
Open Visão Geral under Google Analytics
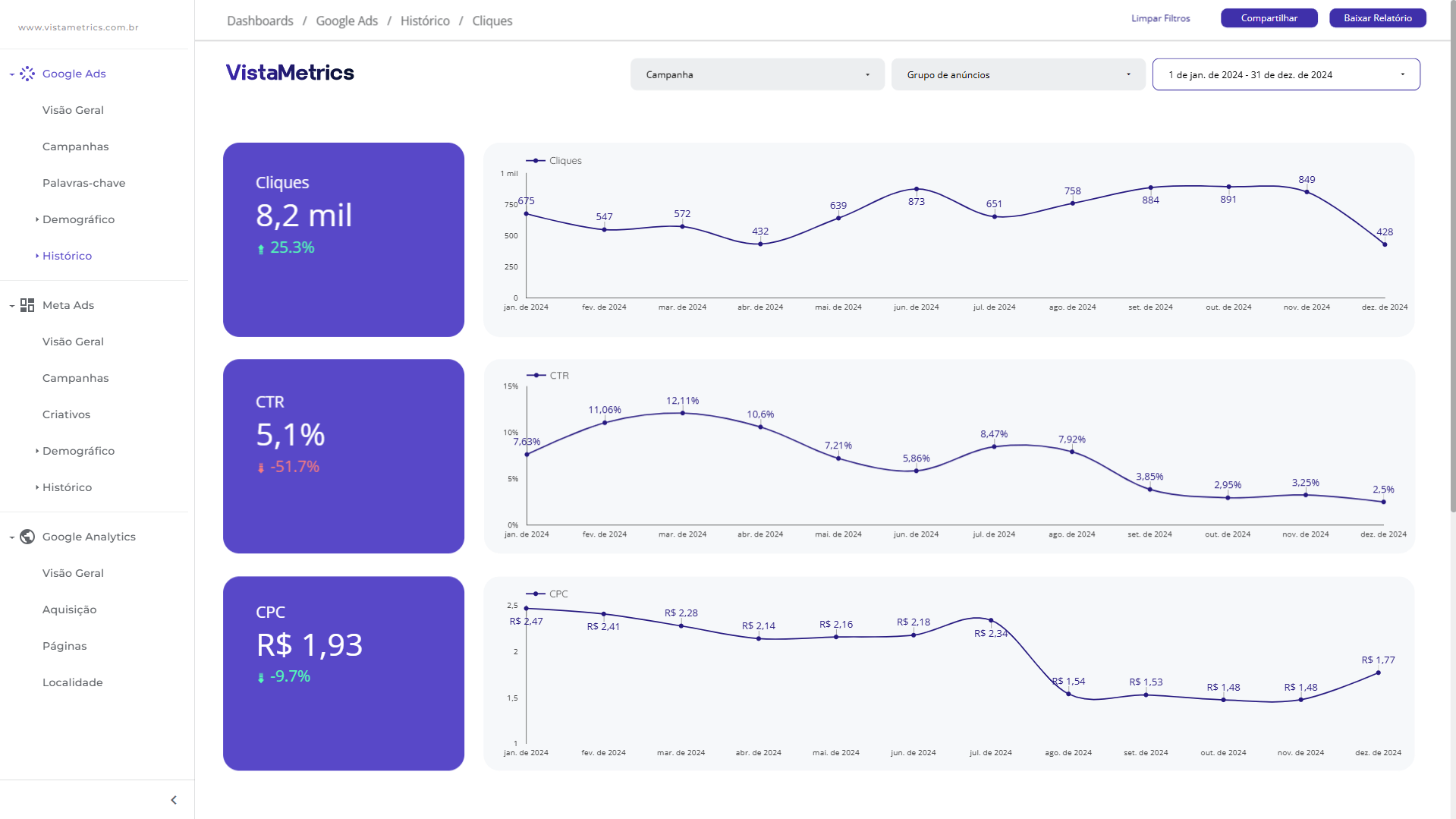point(73,573)
